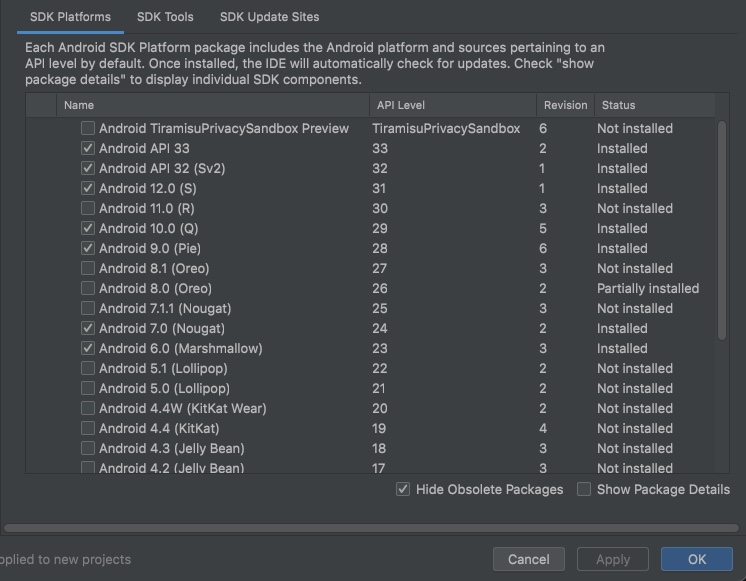Confirm with the OK button

tap(697, 560)
